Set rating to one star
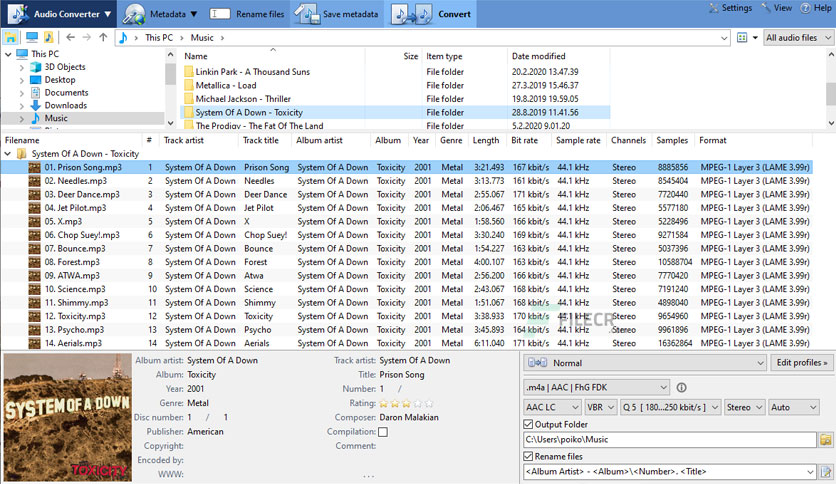The width and height of the screenshot is (836, 484). click(x=383, y=404)
